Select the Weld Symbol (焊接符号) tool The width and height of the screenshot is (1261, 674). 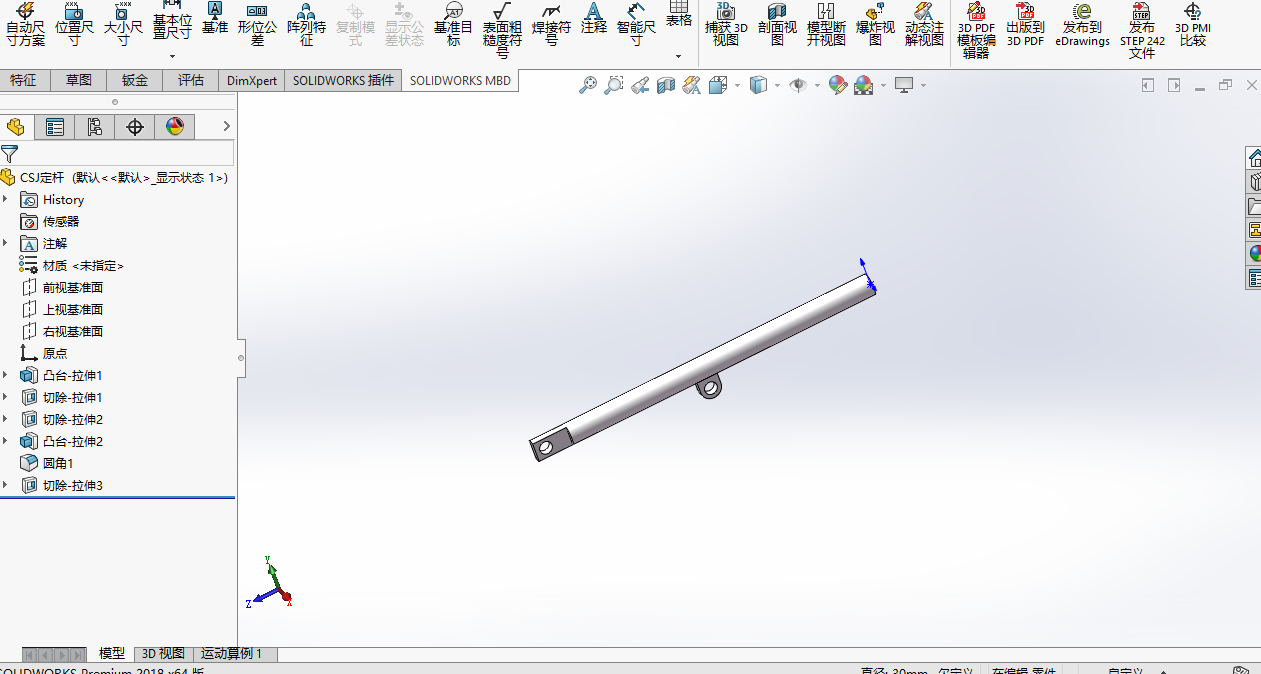551,25
